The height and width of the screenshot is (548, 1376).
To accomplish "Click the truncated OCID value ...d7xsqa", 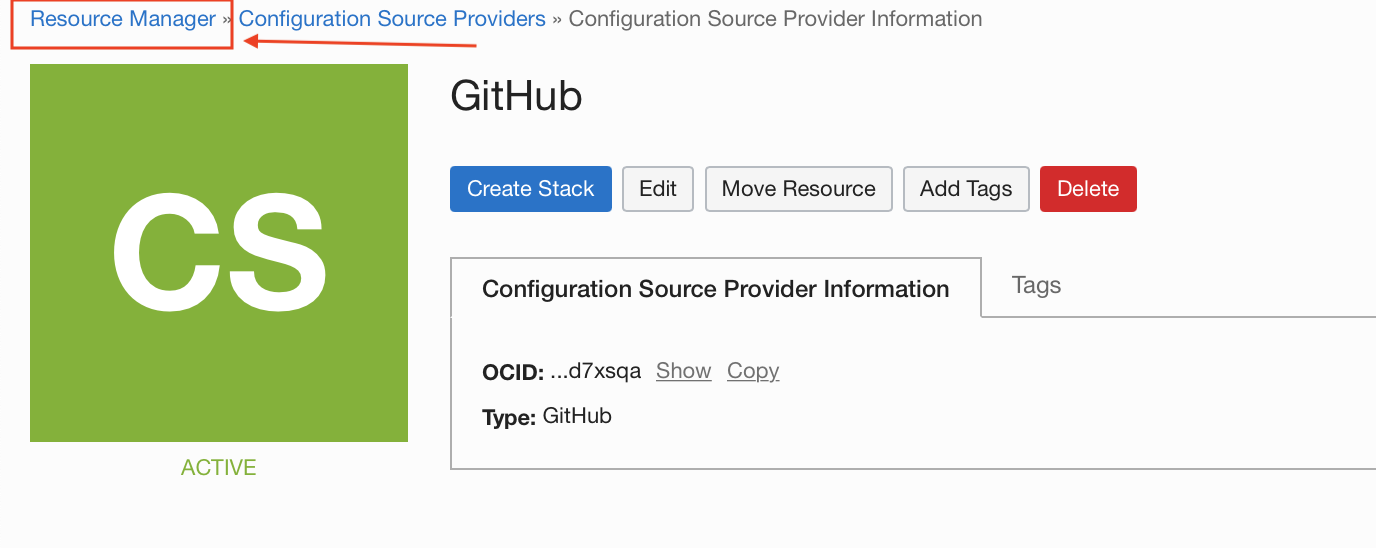I will click(x=596, y=372).
